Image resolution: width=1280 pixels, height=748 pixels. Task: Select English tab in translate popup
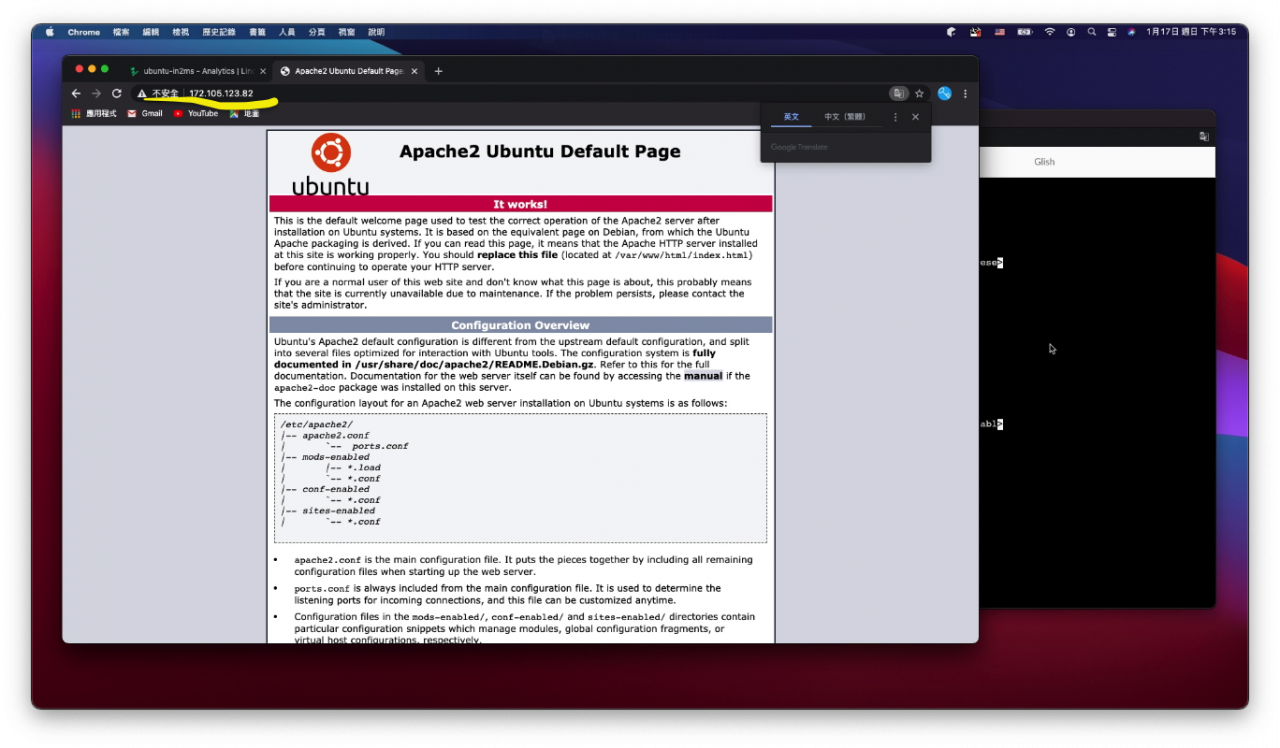pyautogui.click(x=791, y=117)
